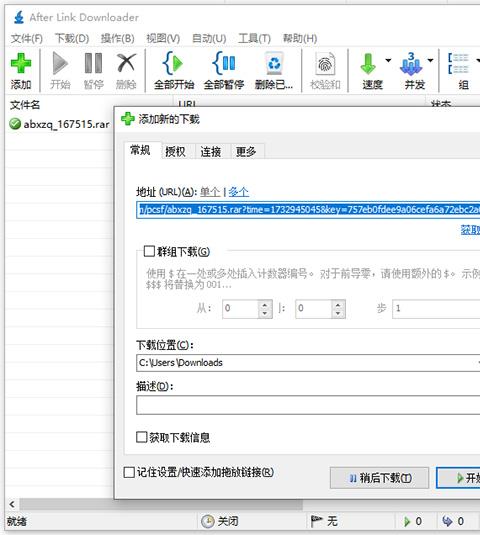Screen dimensions: 480x535
Task: Click the Group (组) toolbar icon
Action: click(x=459, y=64)
